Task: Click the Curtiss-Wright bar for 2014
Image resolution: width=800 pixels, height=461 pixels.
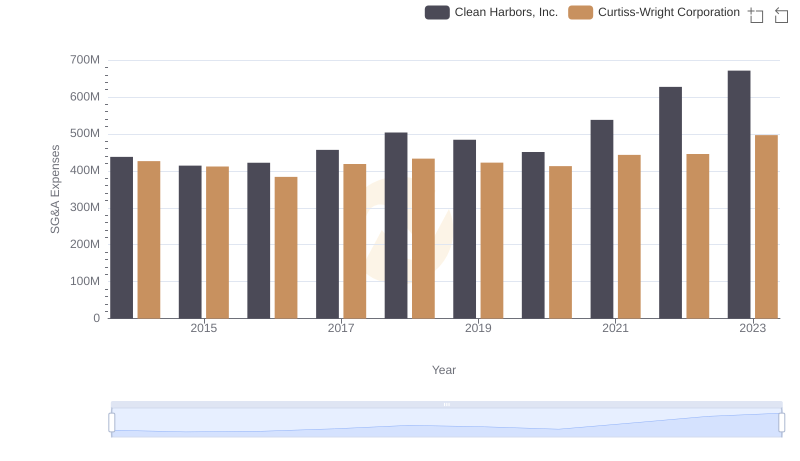Action: (x=149, y=240)
